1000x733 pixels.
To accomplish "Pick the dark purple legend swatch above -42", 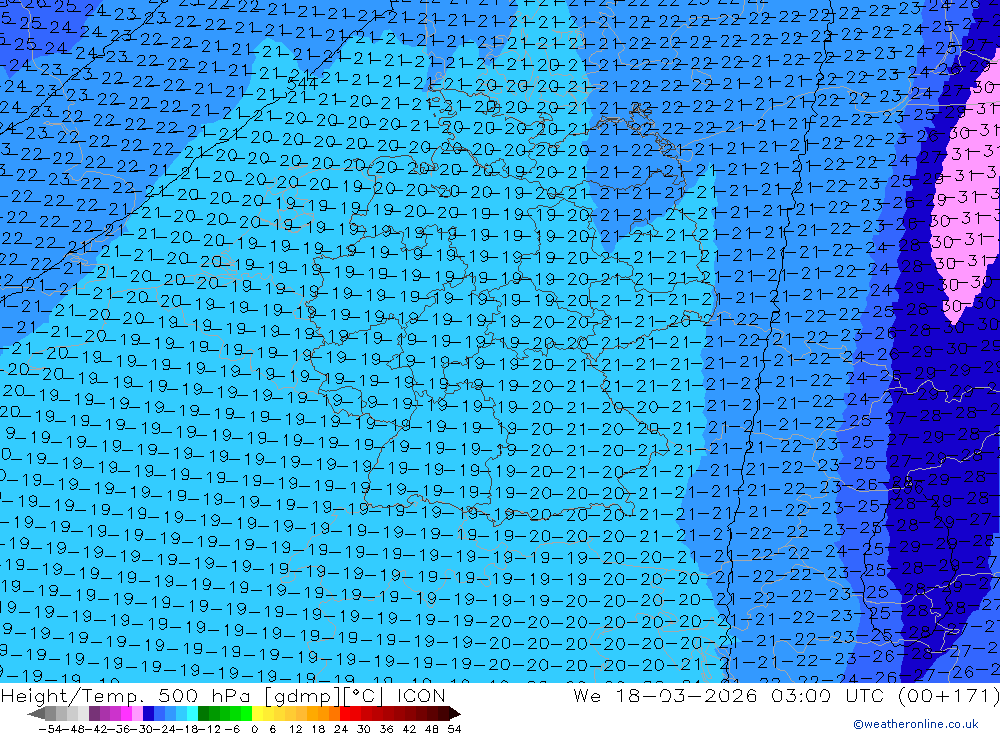I will tap(94, 713).
